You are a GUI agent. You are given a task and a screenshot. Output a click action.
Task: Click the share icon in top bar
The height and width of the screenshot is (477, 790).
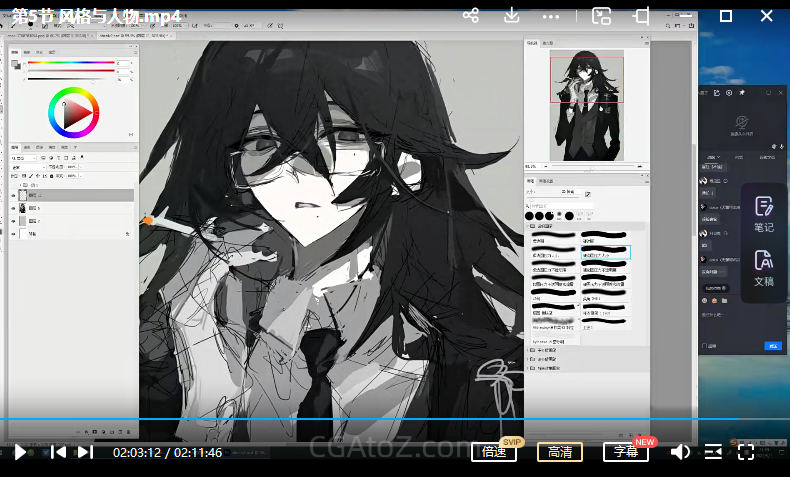click(471, 16)
